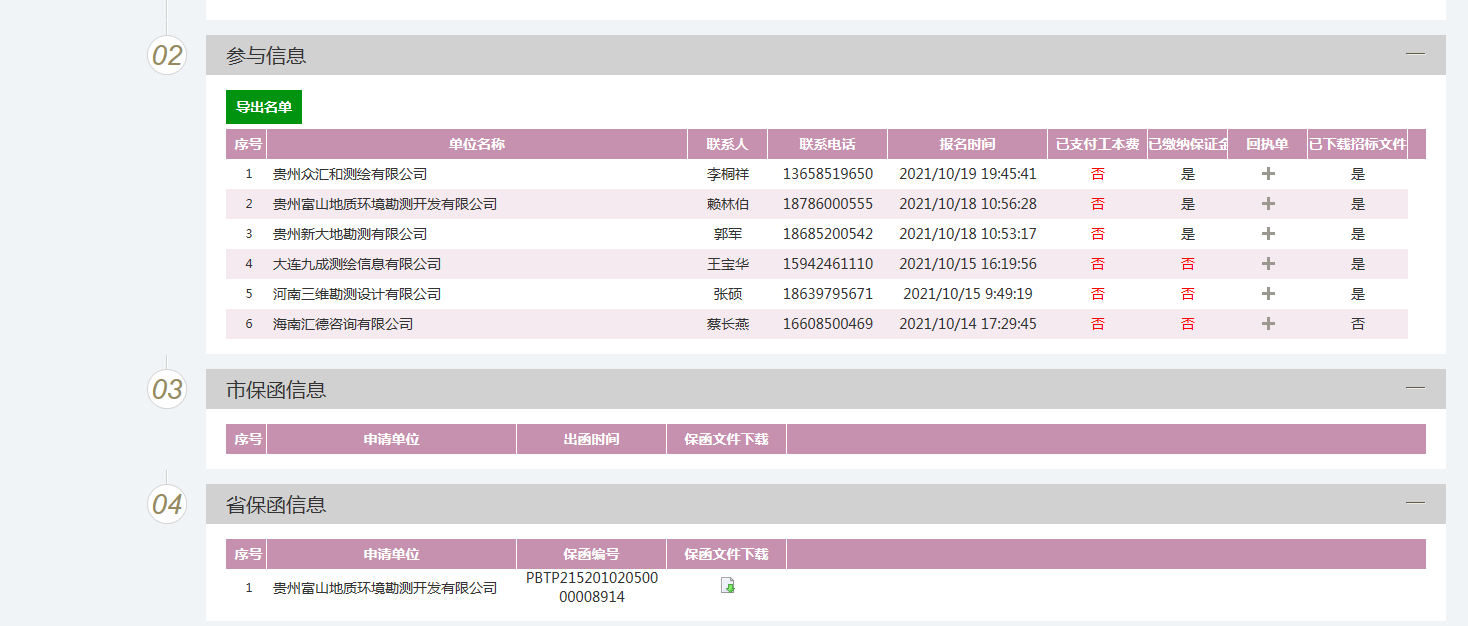
Task: Select applicant 贵州富山地质环境勘测开发有限公司 in 省保函信息
Action: (385, 588)
